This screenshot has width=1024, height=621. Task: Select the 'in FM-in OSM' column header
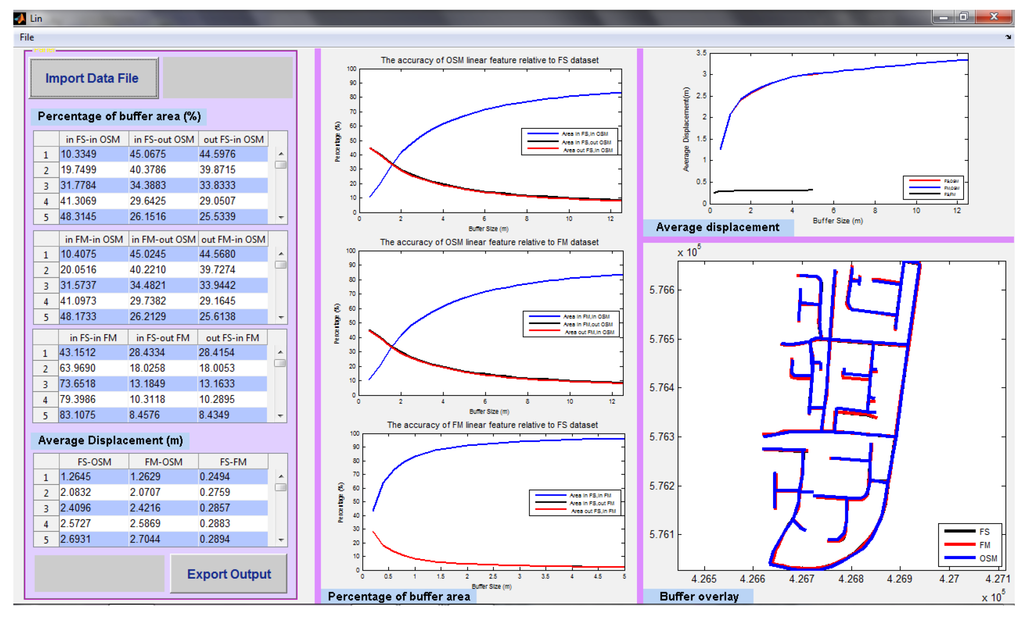(93, 239)
